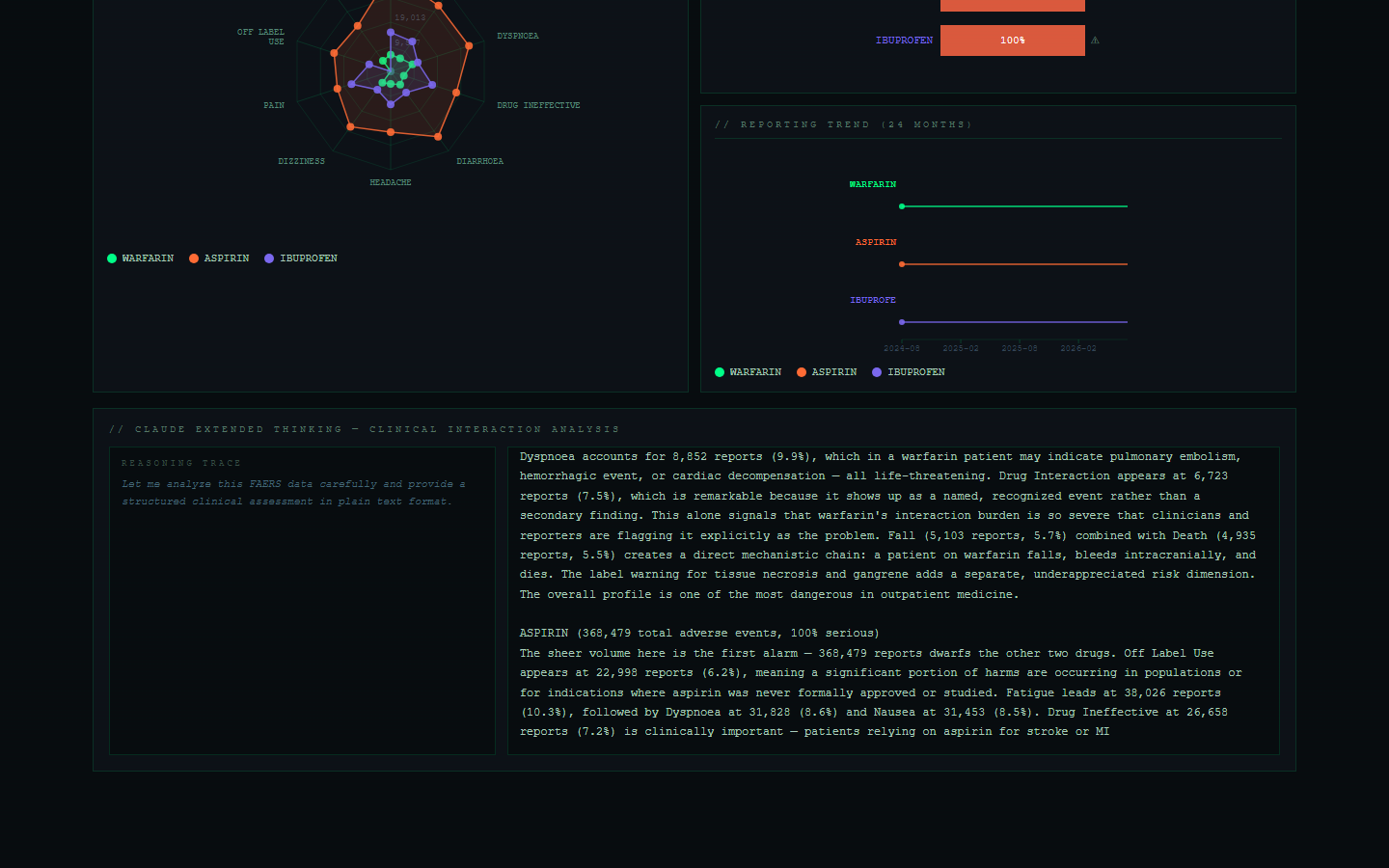Toggle WARFARIN in the reporting trend legend

point(749,372)
